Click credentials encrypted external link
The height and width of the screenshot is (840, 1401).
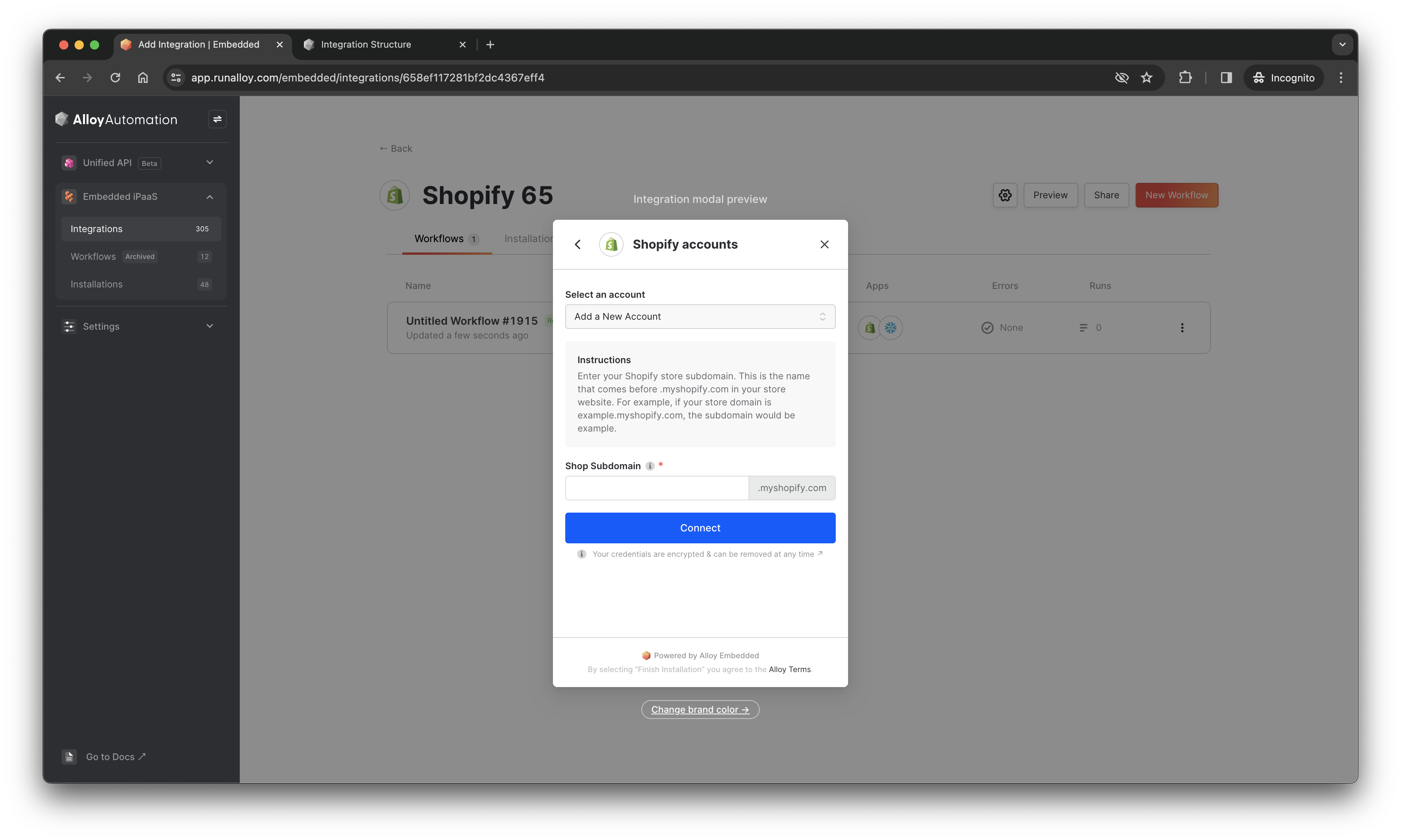820,554
